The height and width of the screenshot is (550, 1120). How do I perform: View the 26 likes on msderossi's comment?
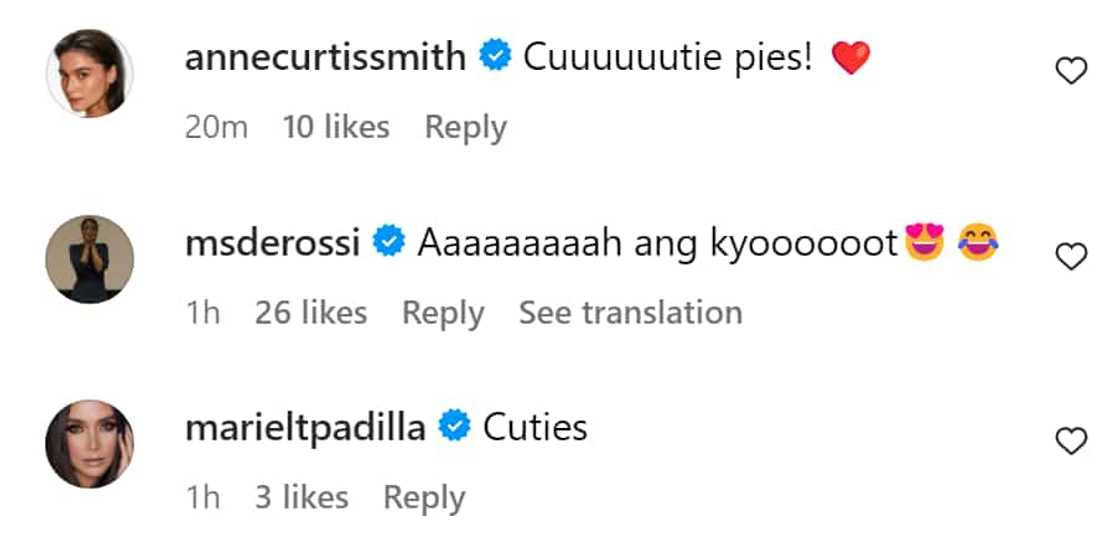311,313
